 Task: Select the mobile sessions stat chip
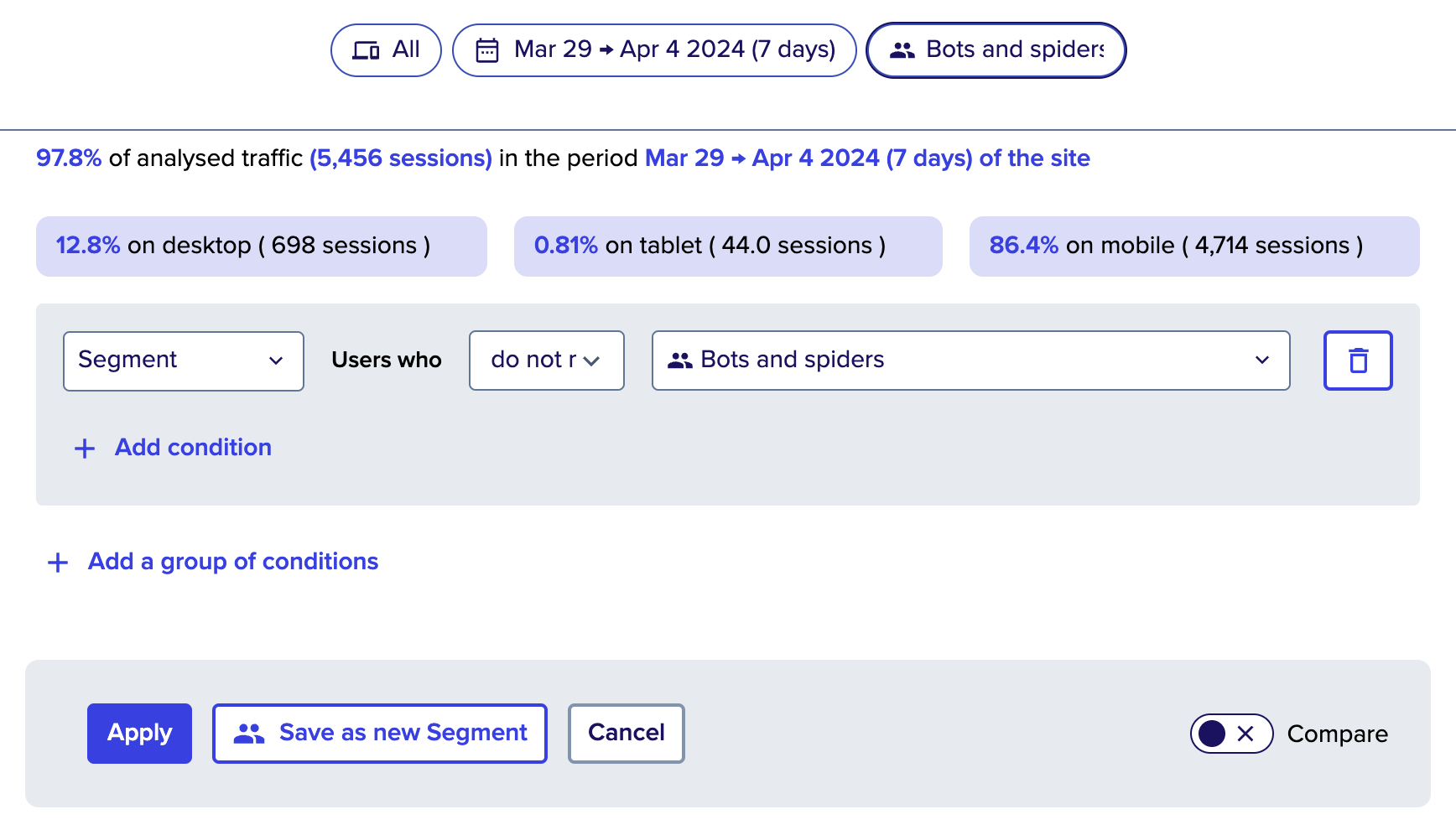[x=1194, y=246]
